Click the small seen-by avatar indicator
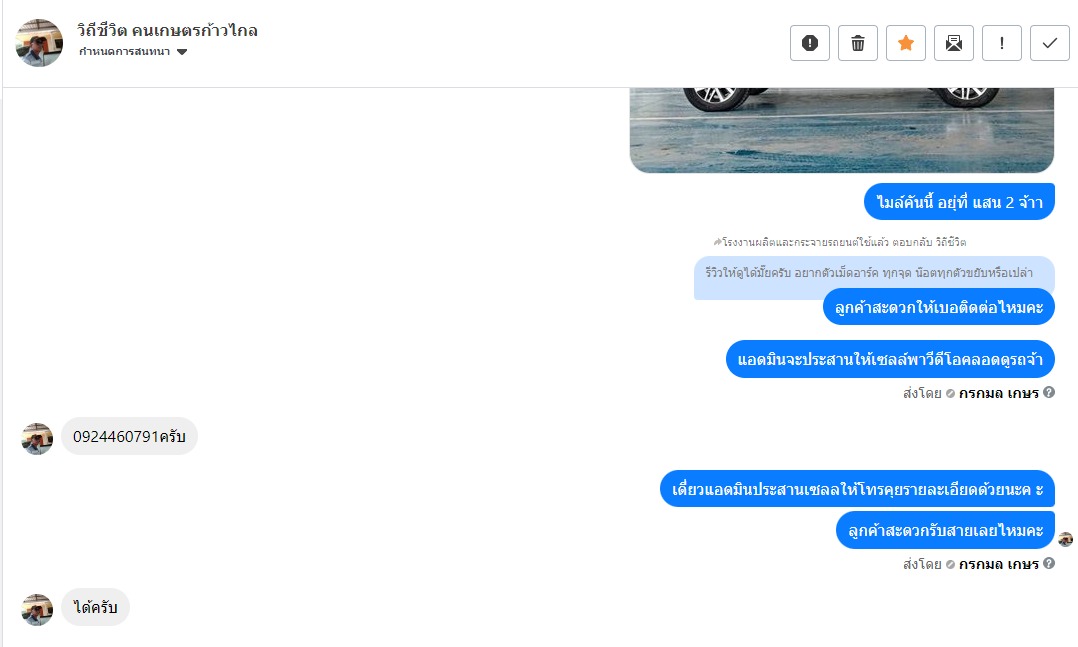Screen dimensions: 1078x647 tap(1065, 540)
